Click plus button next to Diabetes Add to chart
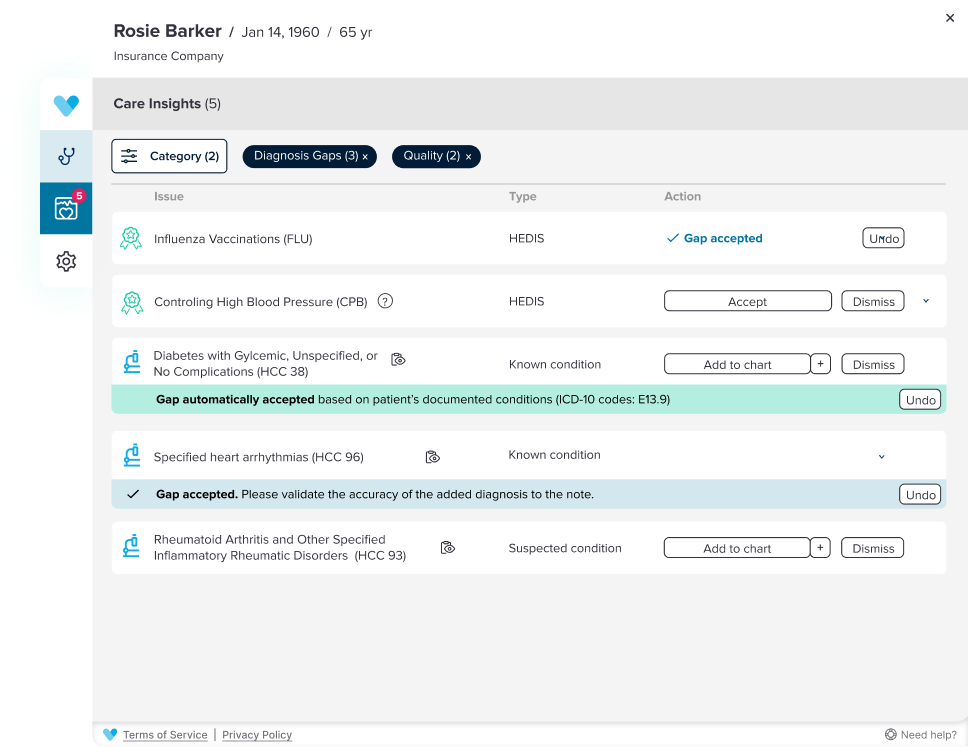The height and width of the screenshot is (747, 968). pyautogui.click(x=820, y=364)
